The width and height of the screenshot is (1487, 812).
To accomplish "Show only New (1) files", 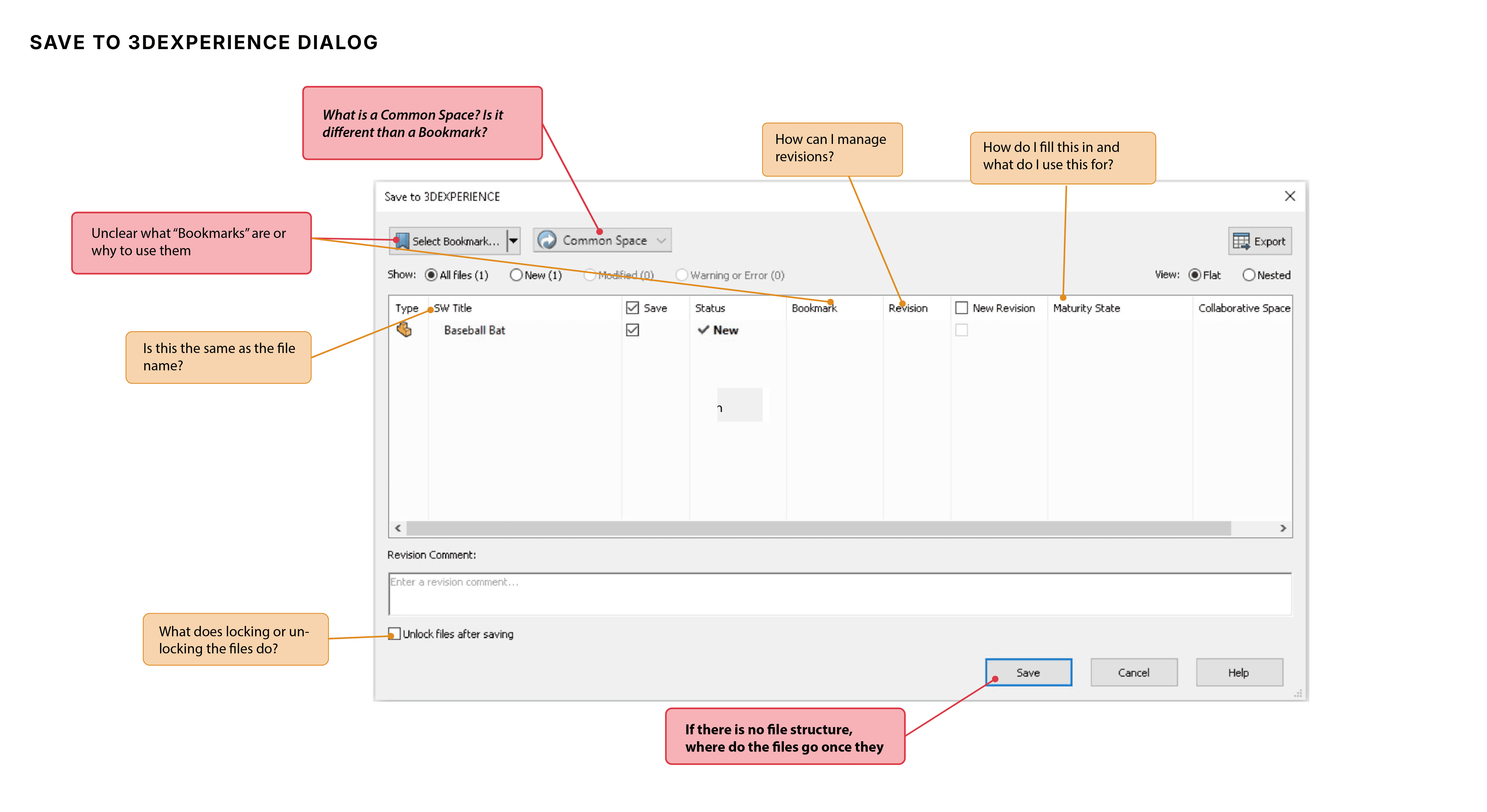I will click(516, 275).
